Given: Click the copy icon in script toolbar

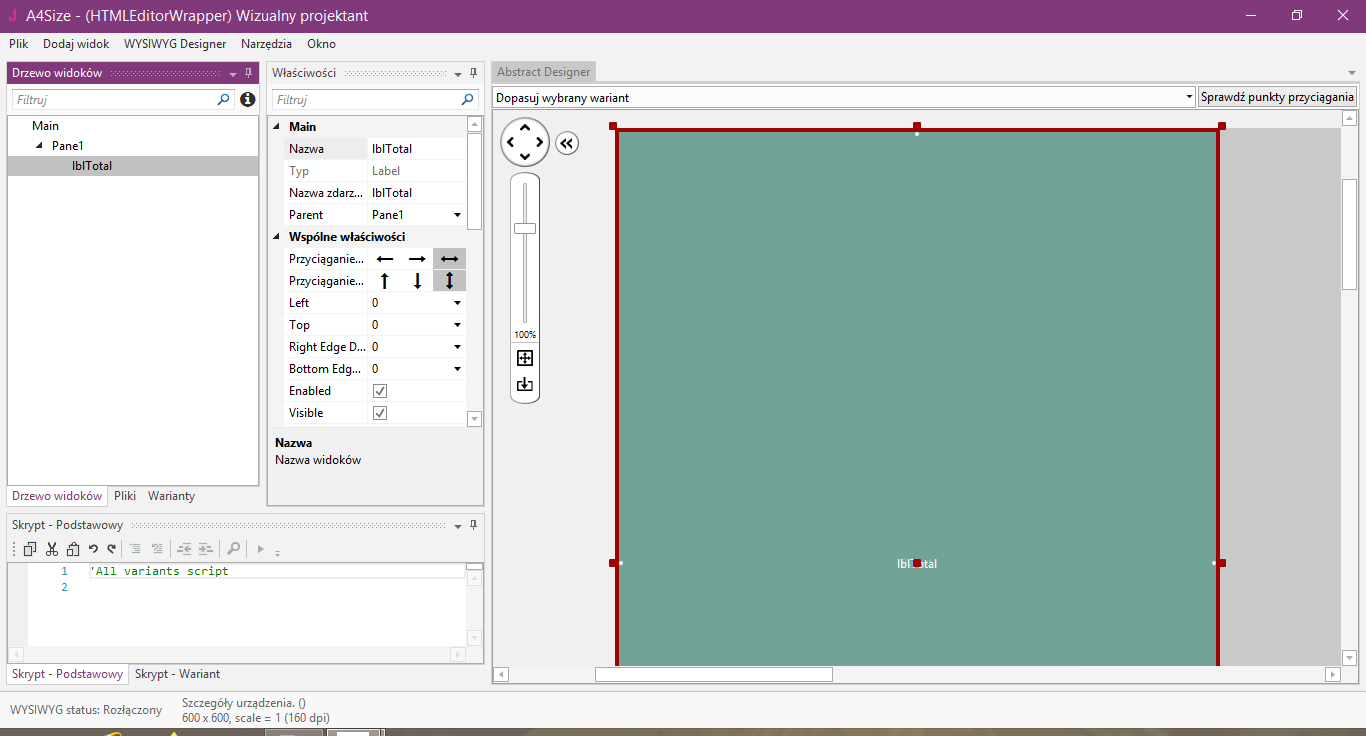Looking at the screenshot, I should tap(30, 549).
